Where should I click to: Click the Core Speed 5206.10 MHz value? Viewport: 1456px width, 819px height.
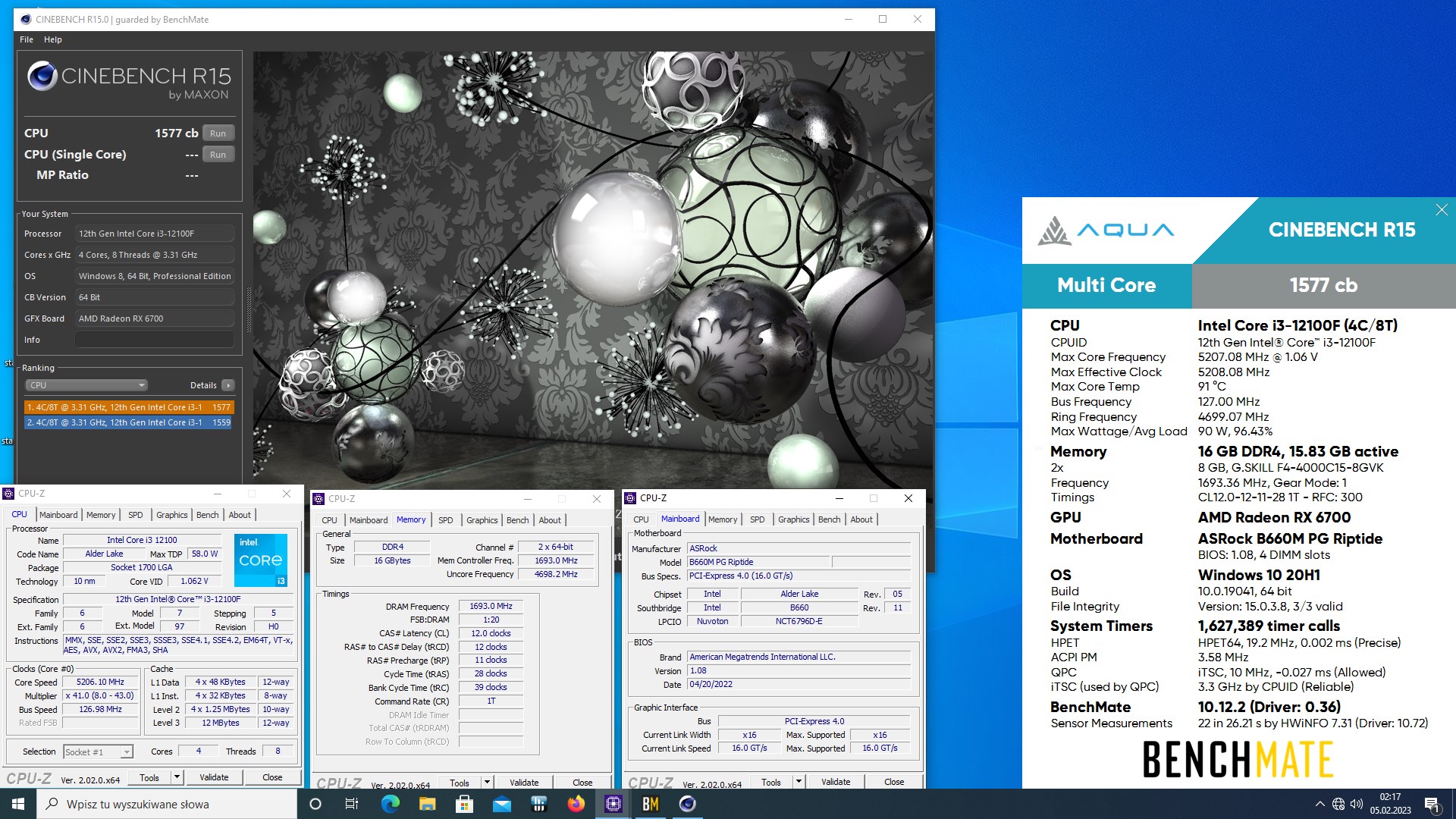(101, 682)
